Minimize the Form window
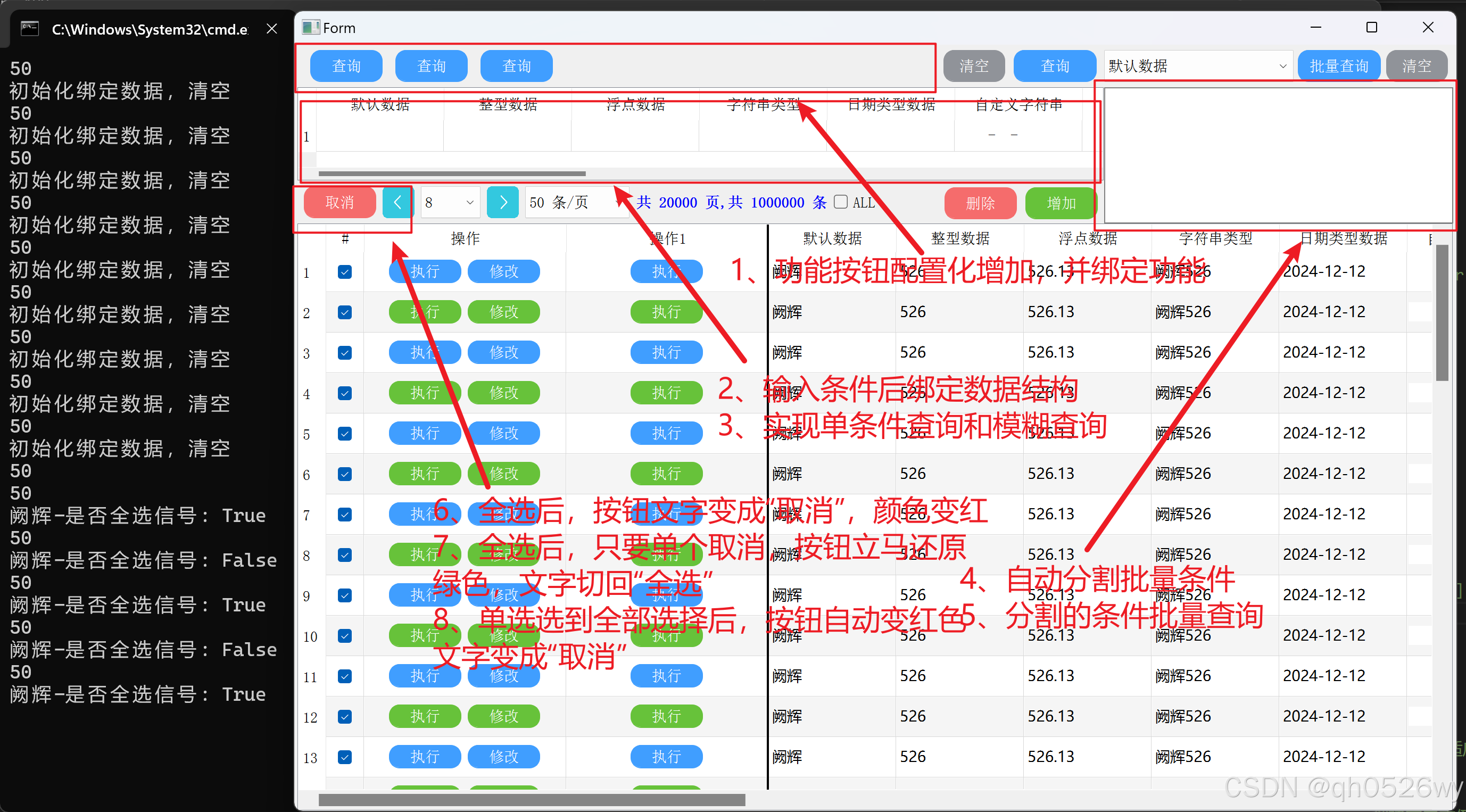The width and height of the screenshot is (1466, 812). (1316, 27)
